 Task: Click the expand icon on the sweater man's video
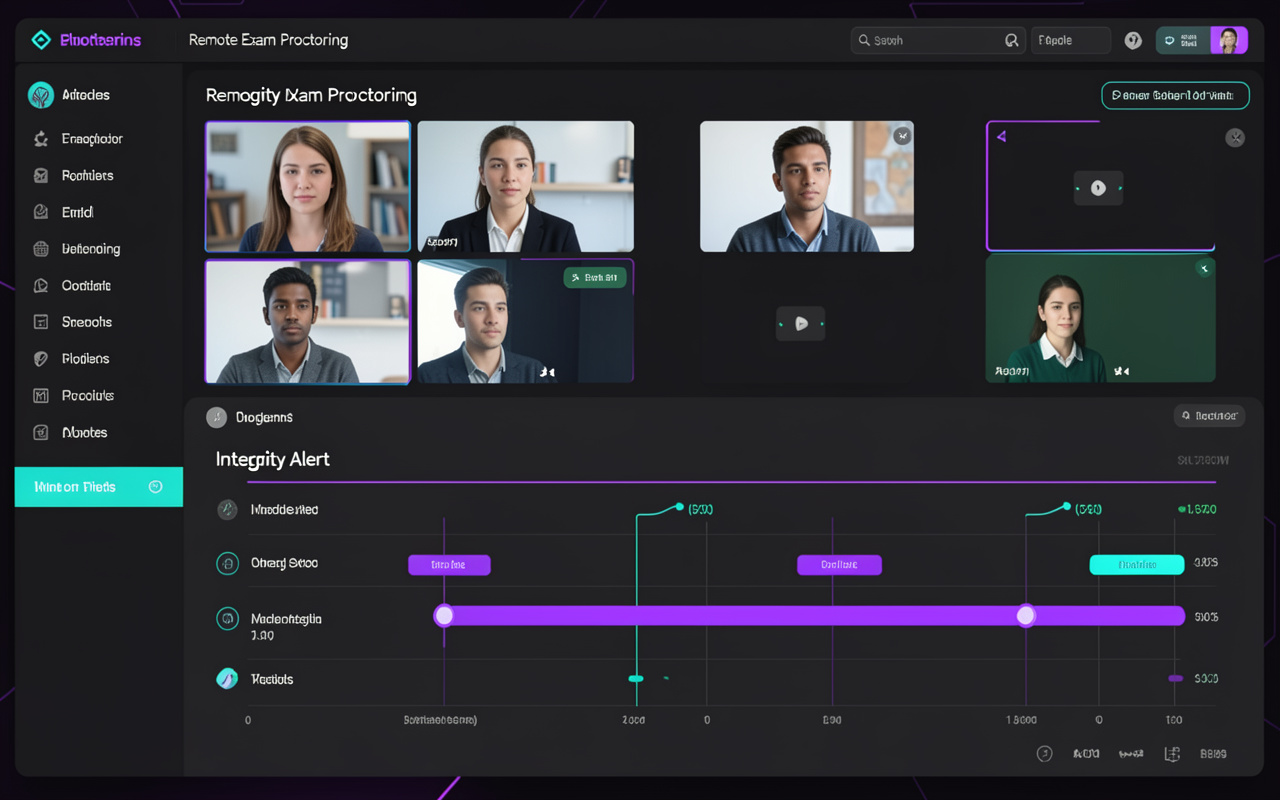tap(902, 134)
